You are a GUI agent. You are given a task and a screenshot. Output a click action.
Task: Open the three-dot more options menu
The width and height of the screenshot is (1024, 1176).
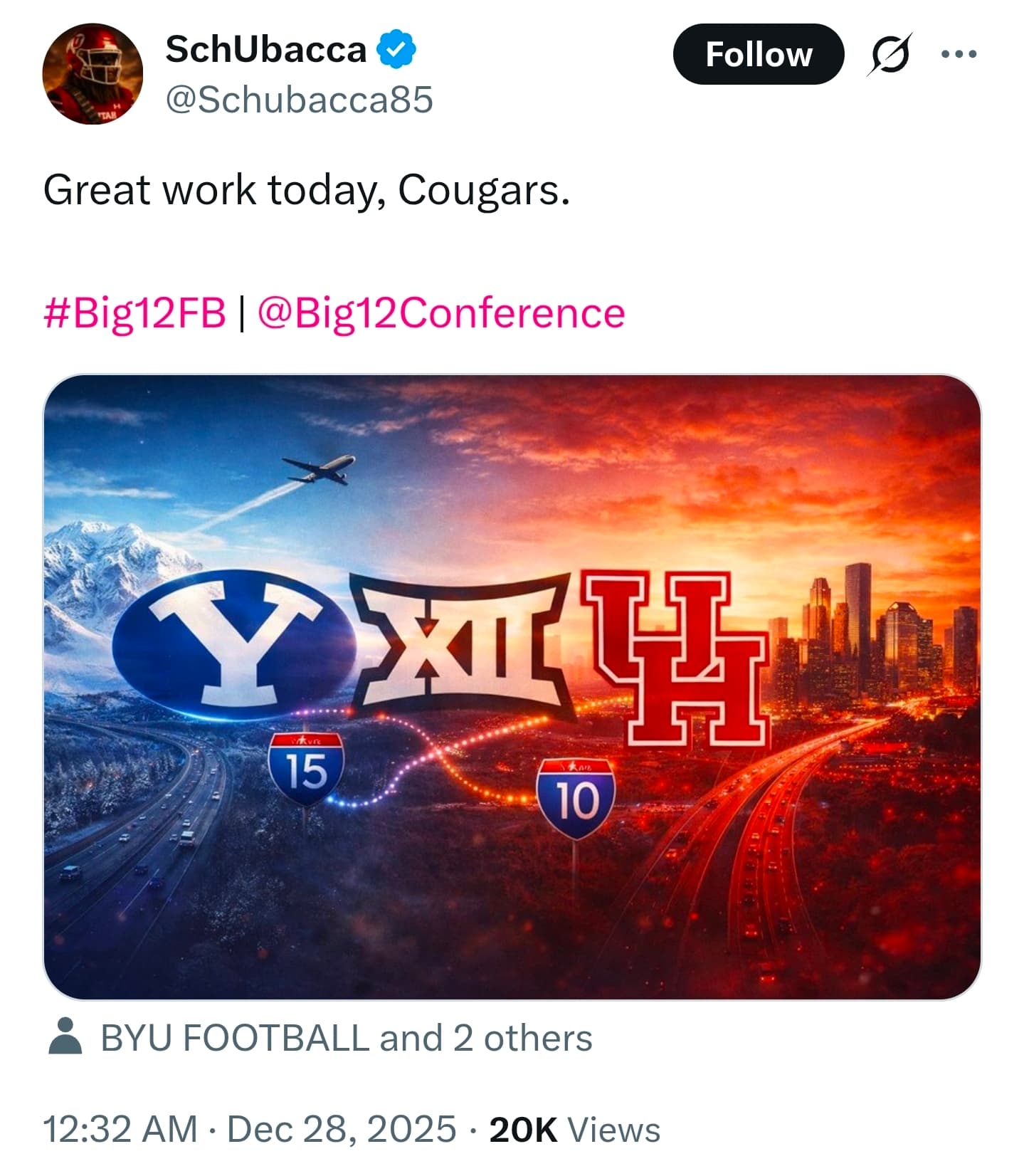958,54
